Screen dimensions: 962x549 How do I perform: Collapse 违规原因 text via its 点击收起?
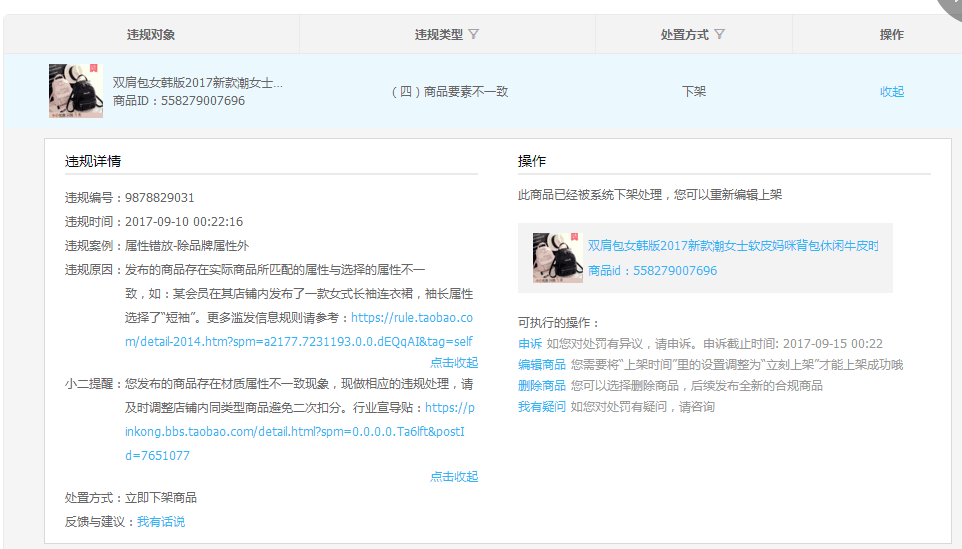point(454,362)
